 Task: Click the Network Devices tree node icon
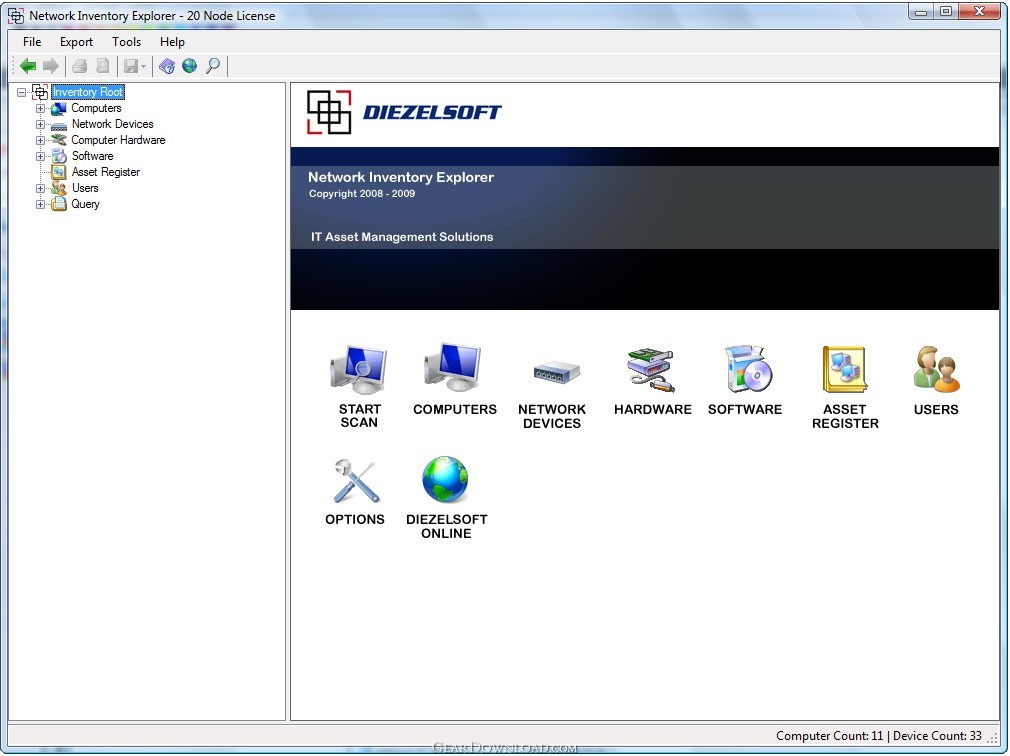59,125
